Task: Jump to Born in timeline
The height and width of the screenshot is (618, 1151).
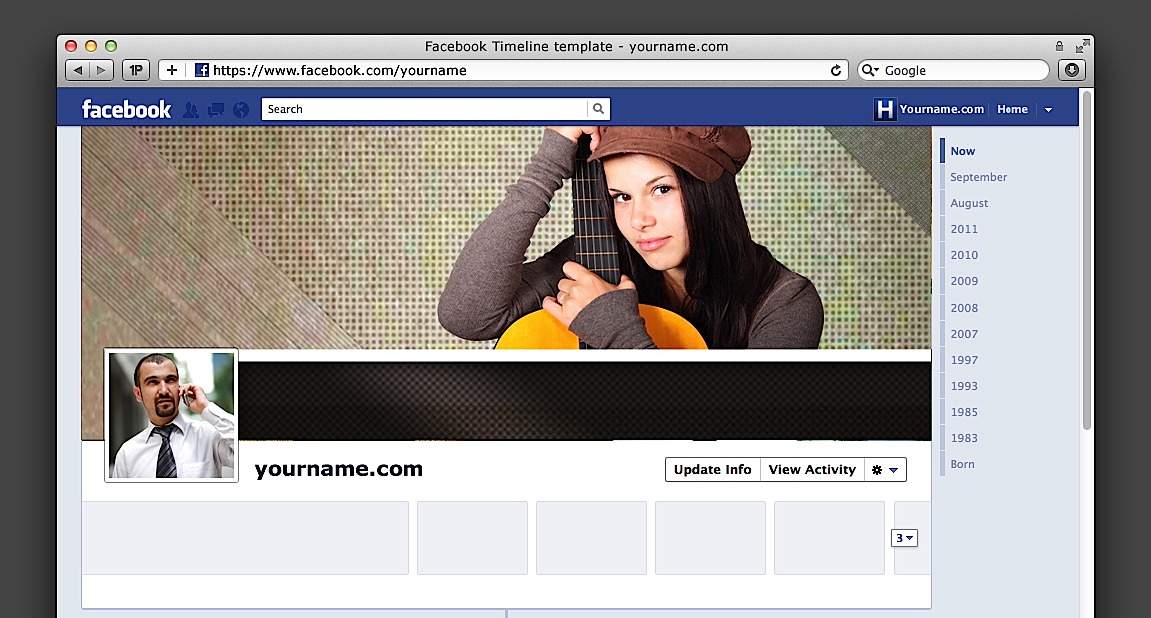Action: point(962,464)
